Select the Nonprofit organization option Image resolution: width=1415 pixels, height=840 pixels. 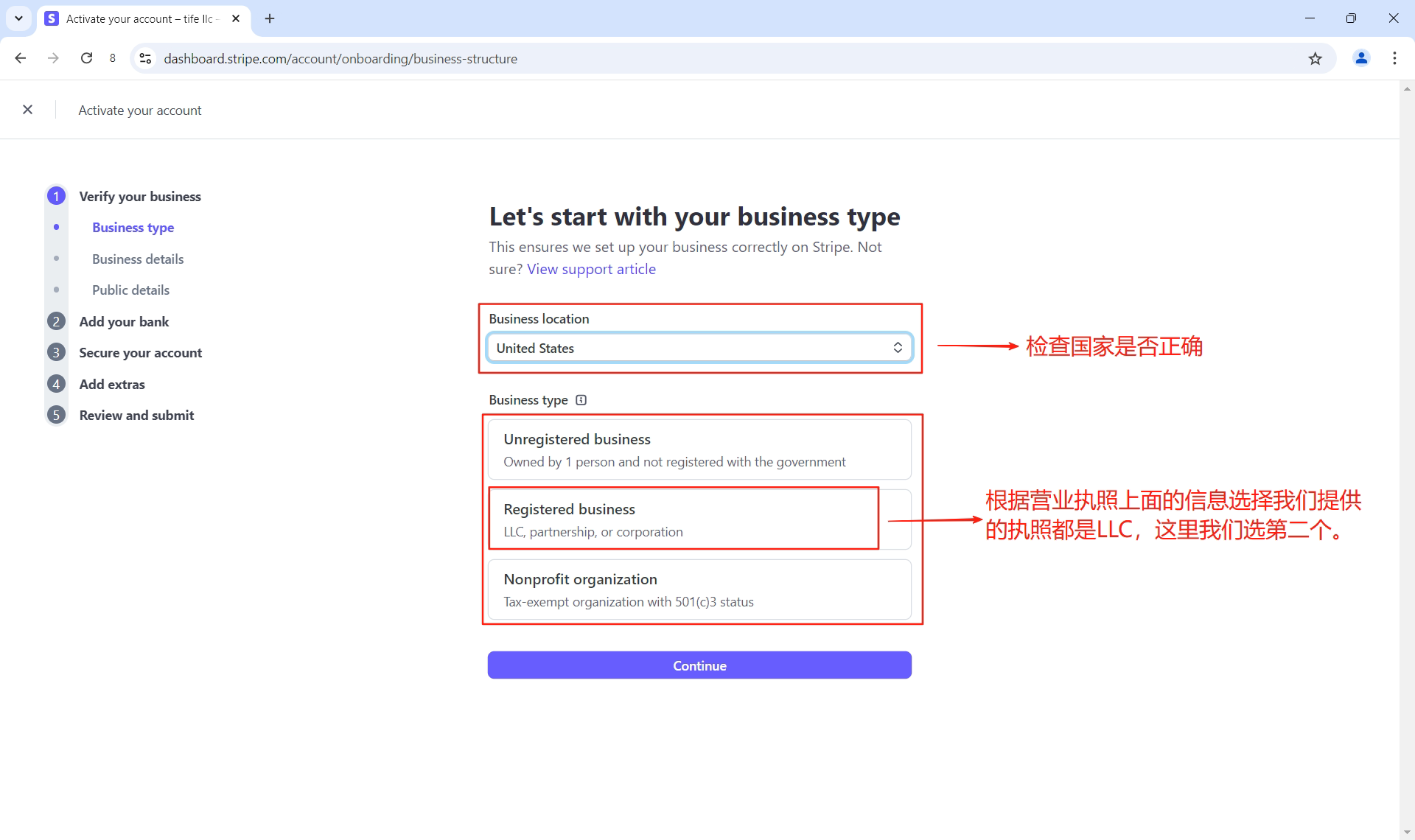click(x=699, y=589)
